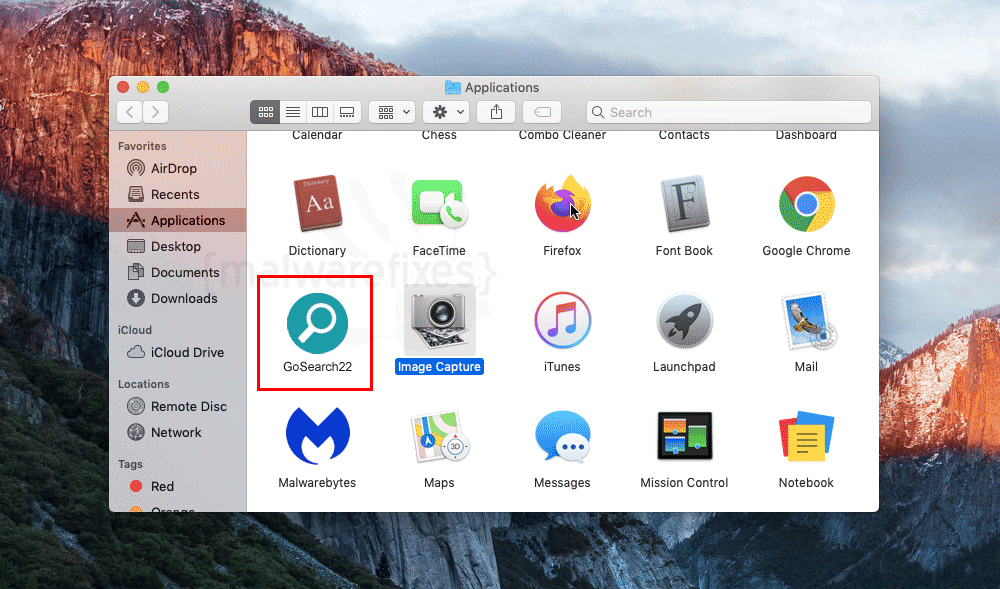Image resolution: width=1000 pixels, height=589 pixels.
Task: Select the Red tag in the sidebar
Action: pyautogui.click(x=178, y=486)
